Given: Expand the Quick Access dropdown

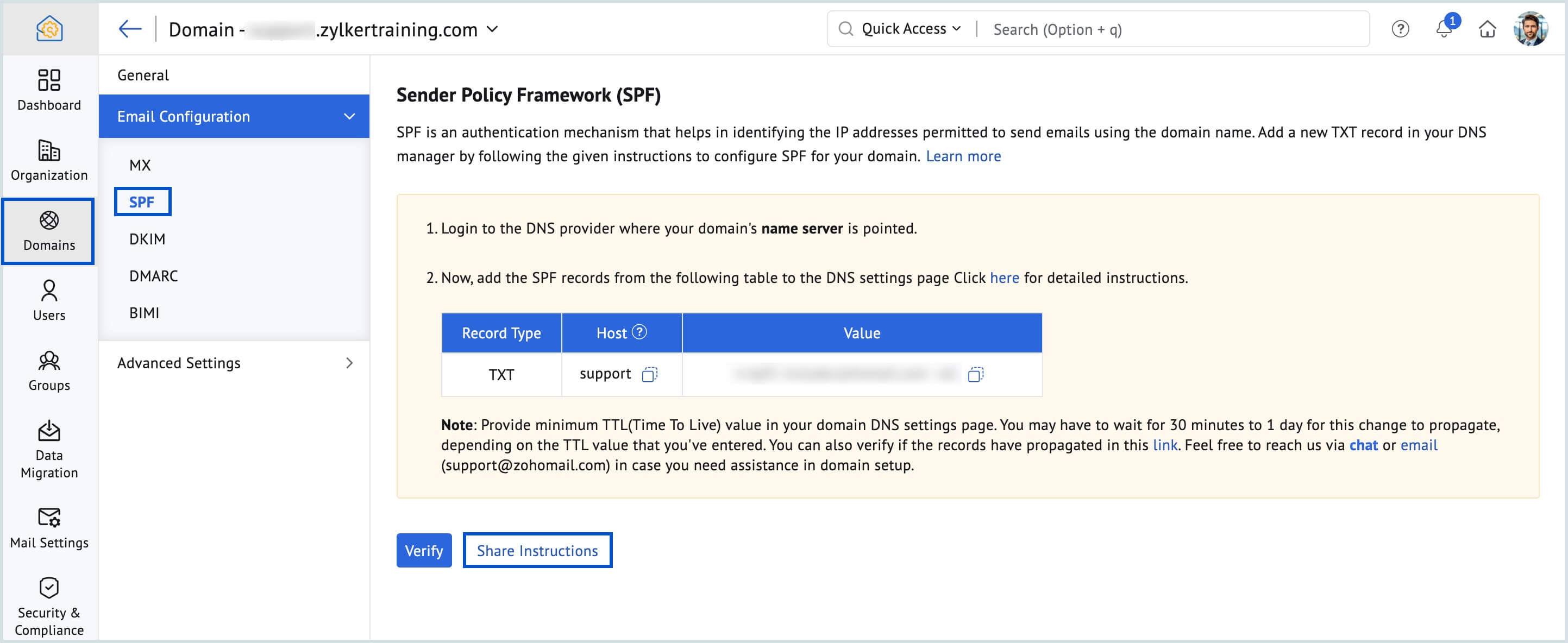Looking at the screenshot, I should click(911, 29).
